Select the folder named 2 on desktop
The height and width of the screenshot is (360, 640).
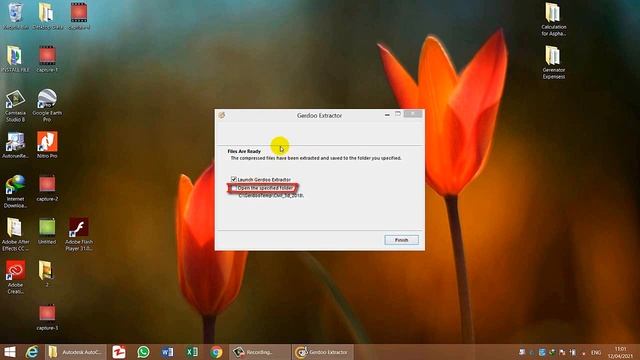(x=47, y=273)
